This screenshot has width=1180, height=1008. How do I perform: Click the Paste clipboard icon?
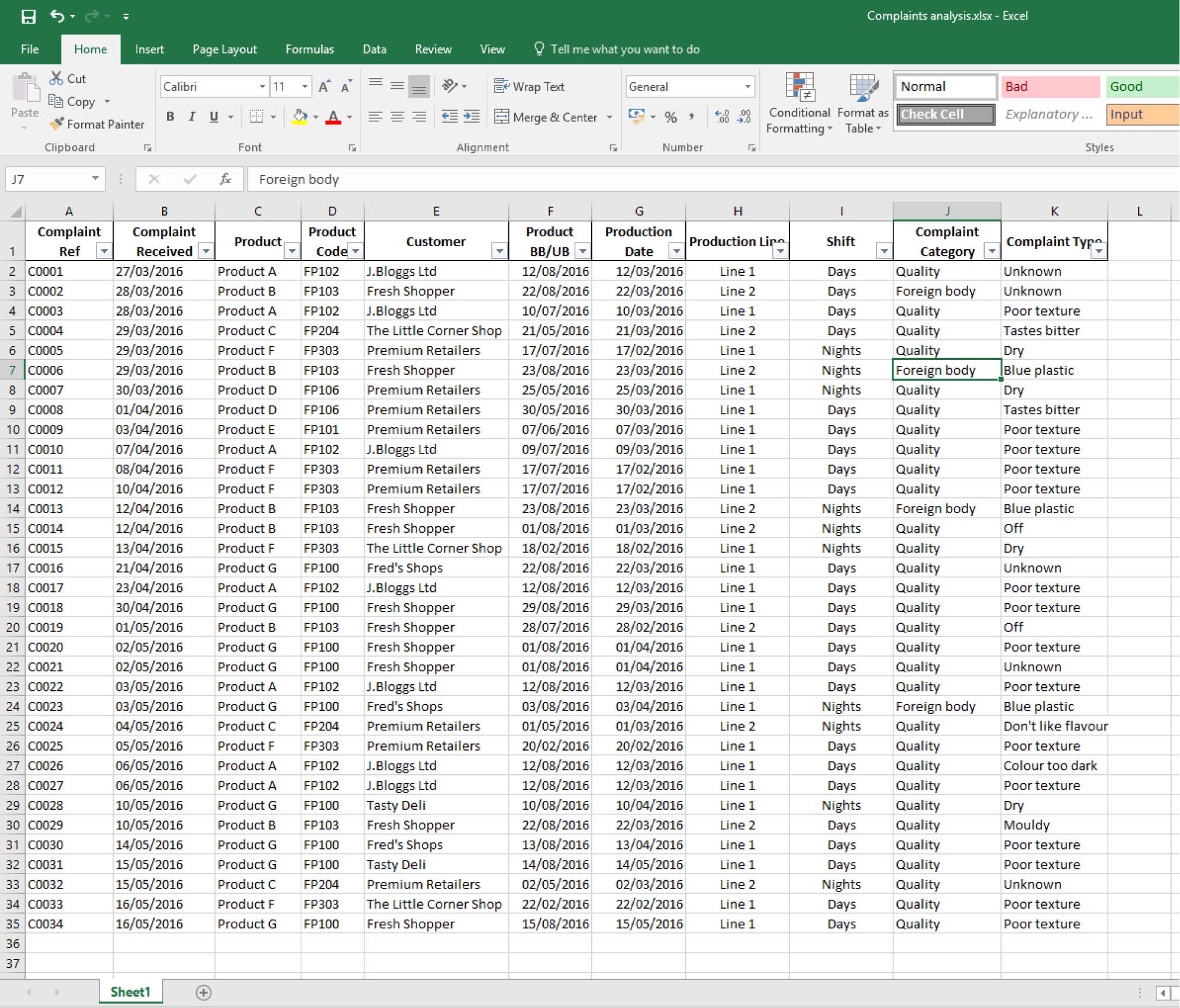tap(25, 88)
